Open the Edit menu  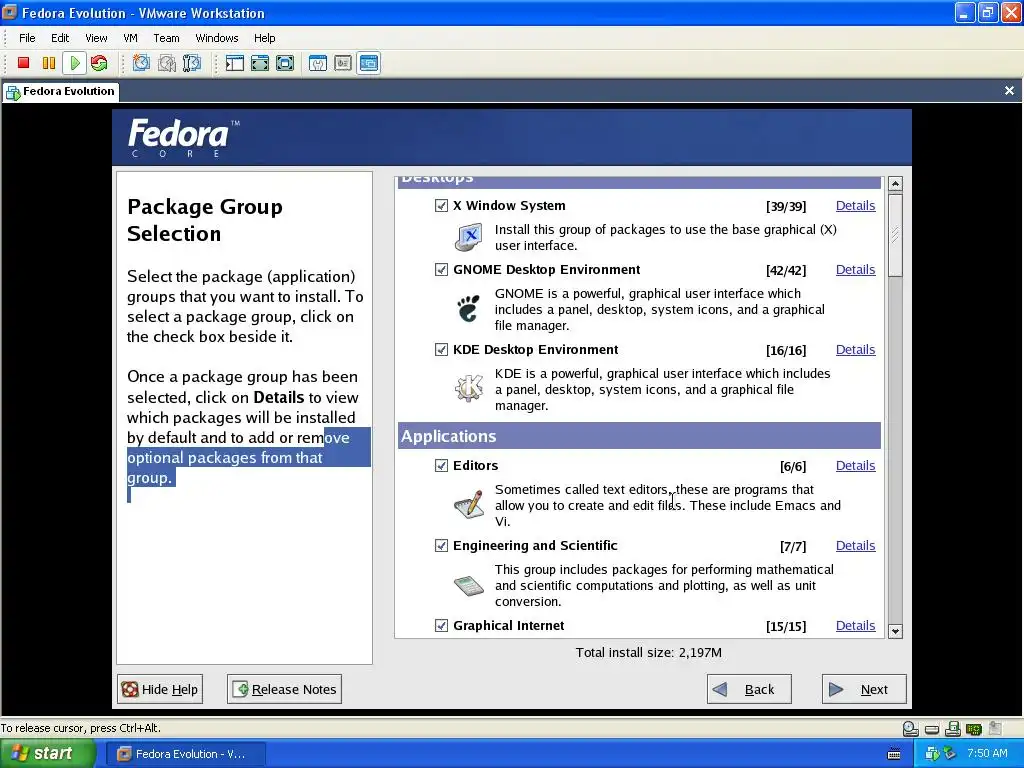tap(60, 38)
